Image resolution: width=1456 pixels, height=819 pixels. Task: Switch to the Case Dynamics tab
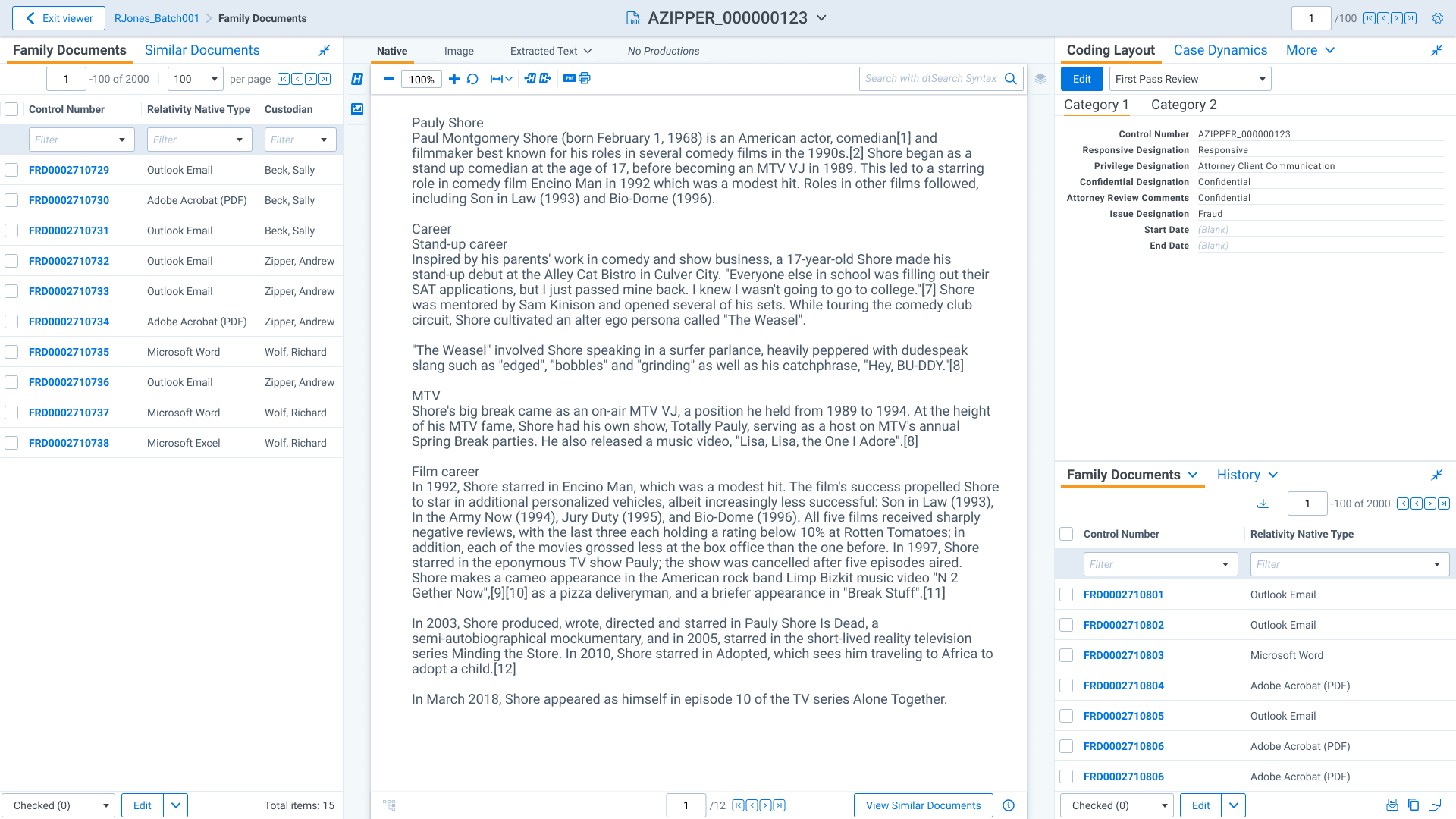(x=1220, y=50)
